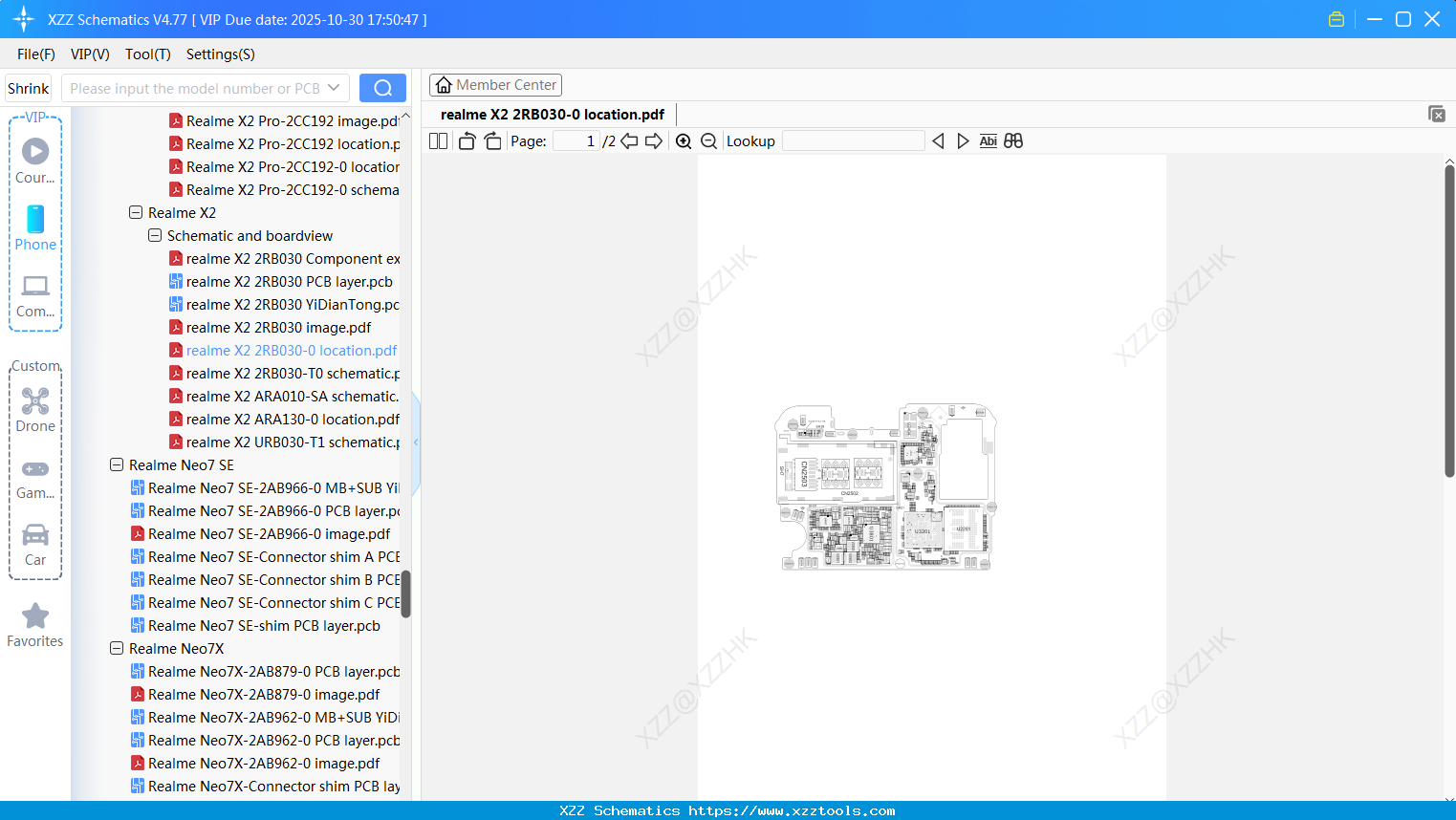
Task: Open Realme Neo7 SE-Connector shim A PCB
Action: [266, 556]
